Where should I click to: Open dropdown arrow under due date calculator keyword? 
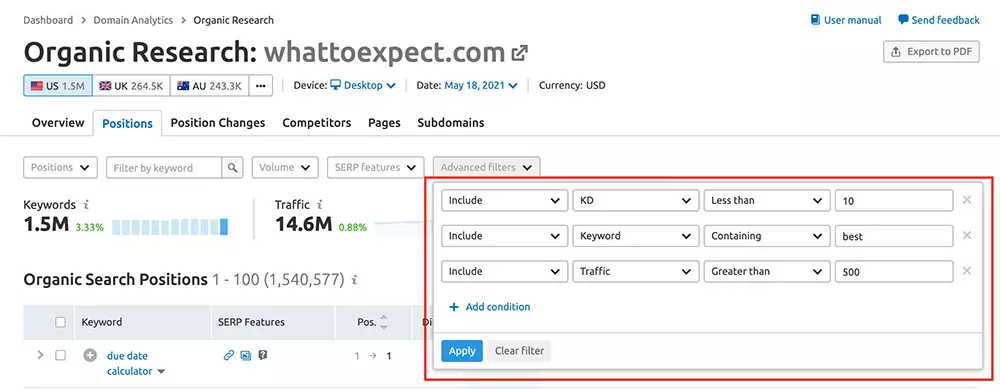pyautogui.click(x=161, y=372)
